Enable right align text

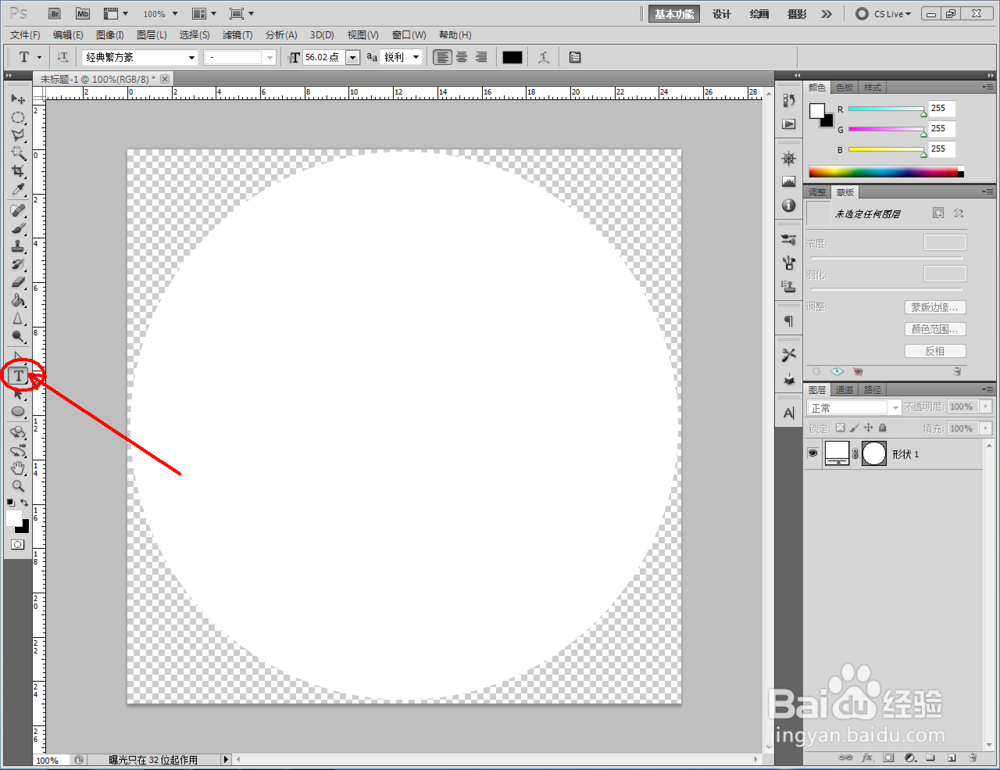[x=482, y=57]
